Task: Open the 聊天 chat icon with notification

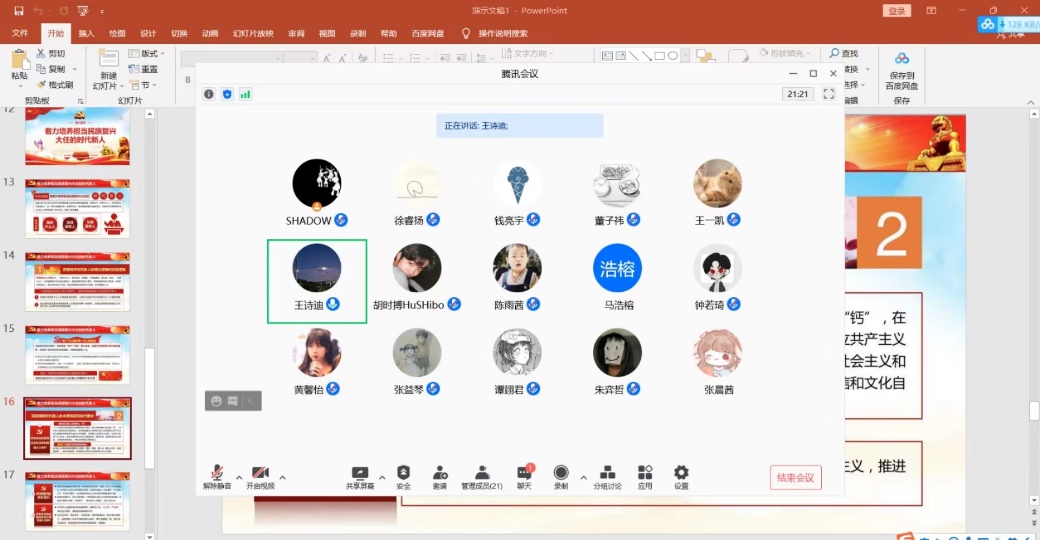Action: [x=524, y=473]
